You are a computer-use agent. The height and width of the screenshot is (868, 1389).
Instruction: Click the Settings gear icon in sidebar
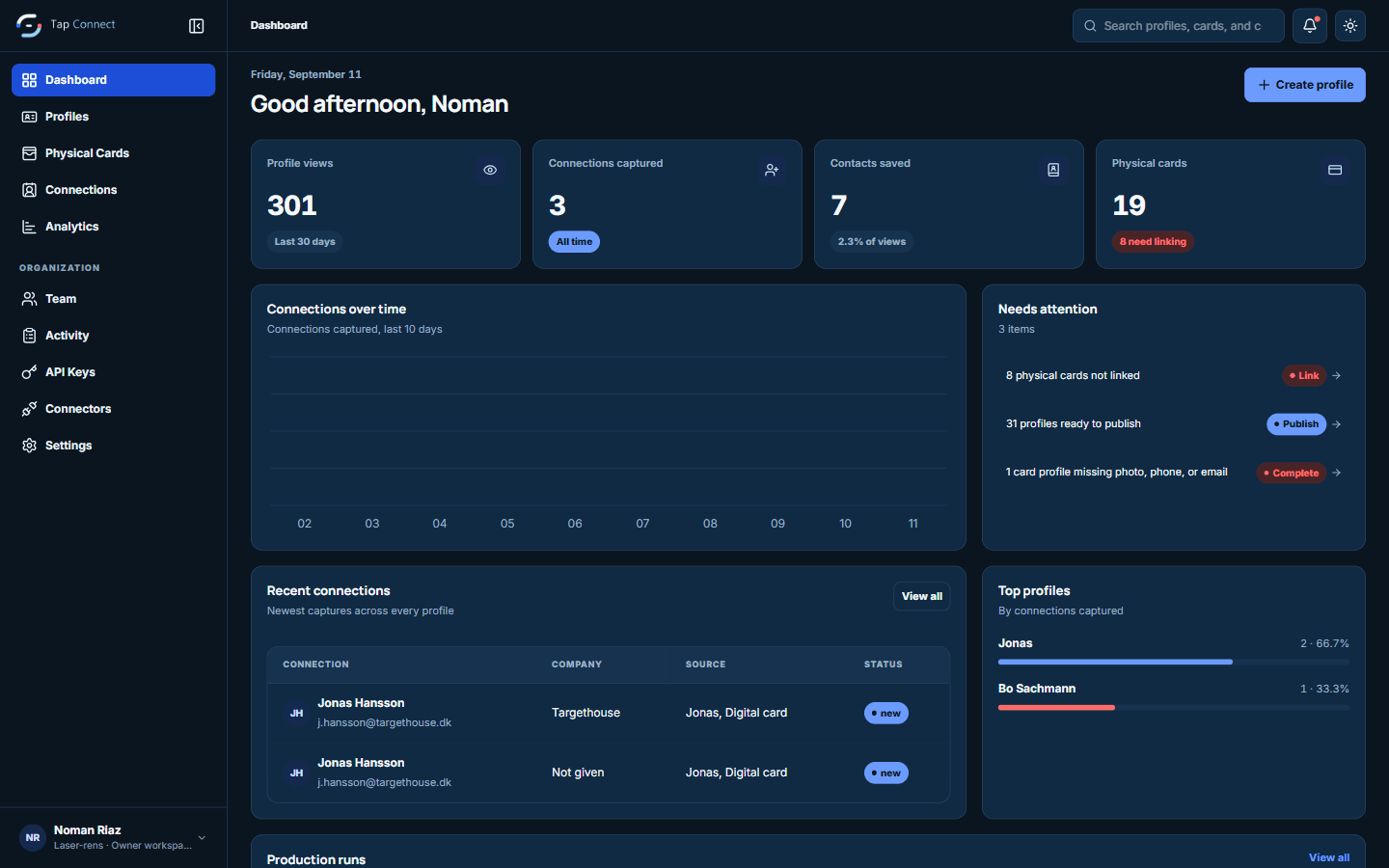30,446
